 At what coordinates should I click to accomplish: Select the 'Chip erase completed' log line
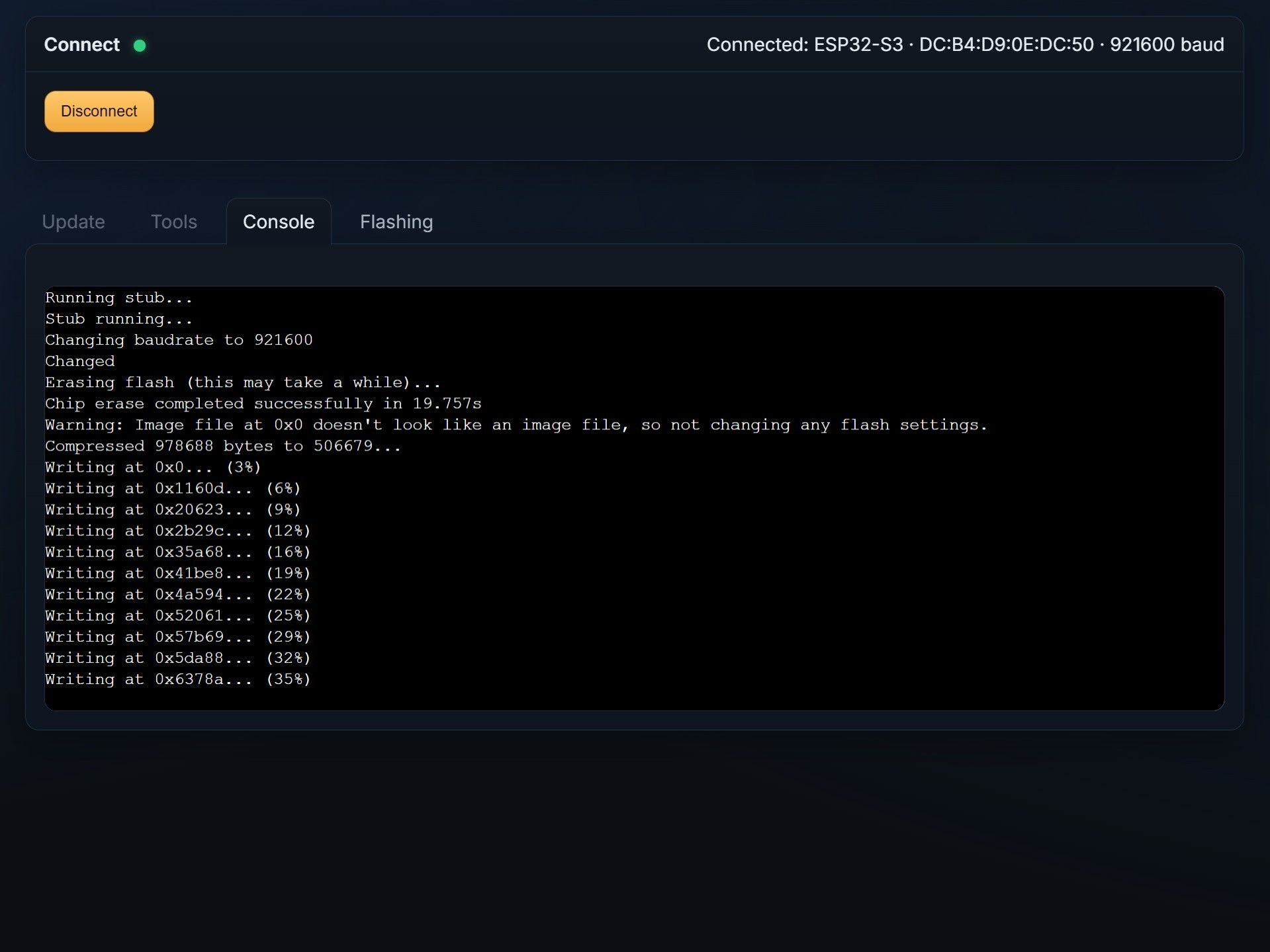click(263, 403)
